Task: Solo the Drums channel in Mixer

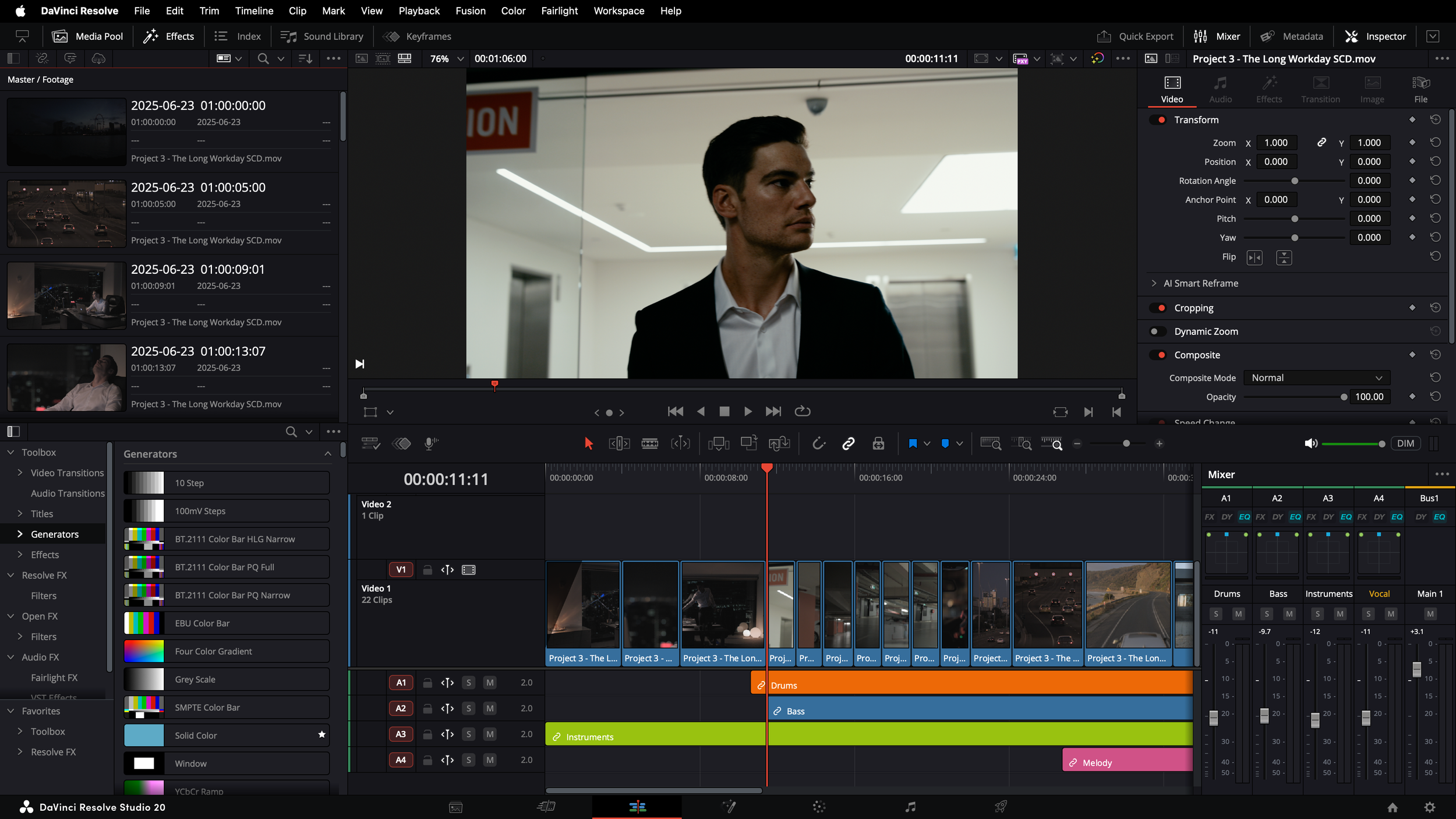Action: pyautogui.click(x=1215, y=614)
